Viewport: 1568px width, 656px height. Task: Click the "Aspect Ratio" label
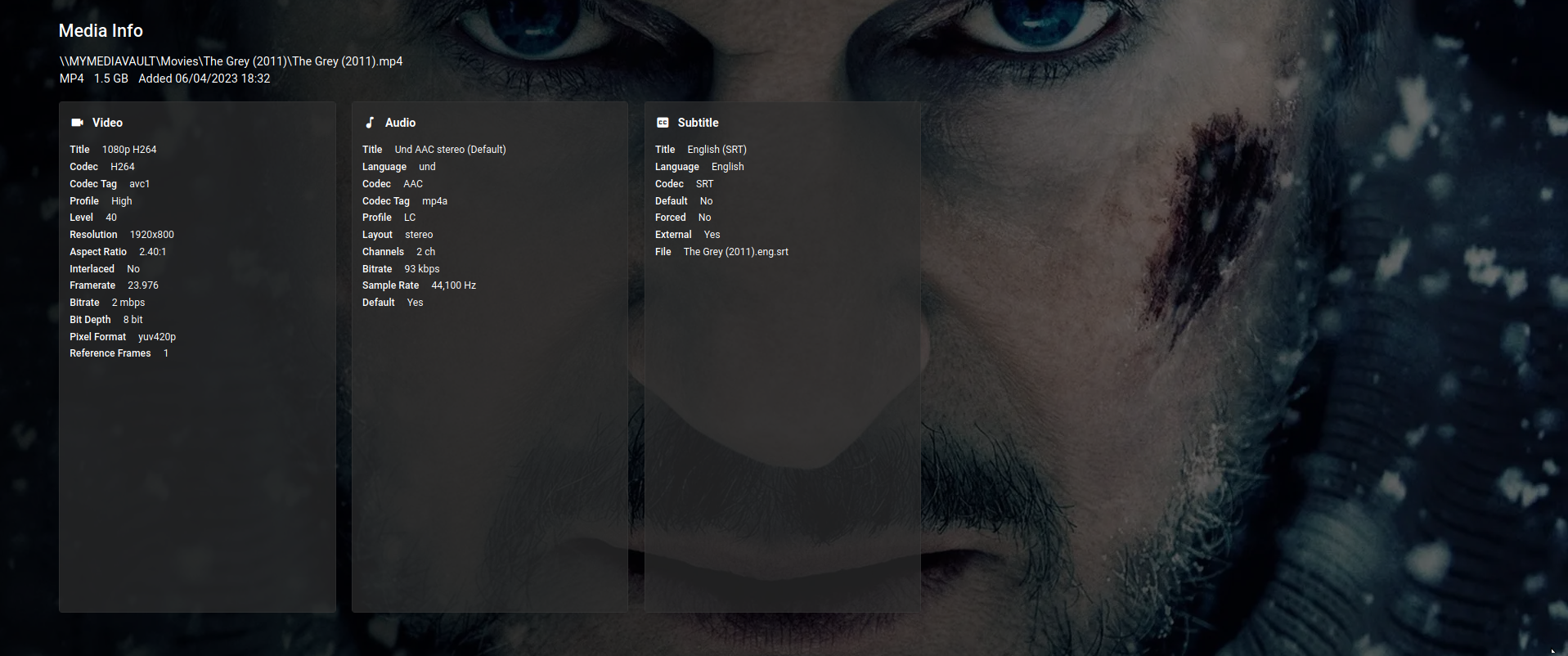98,252
